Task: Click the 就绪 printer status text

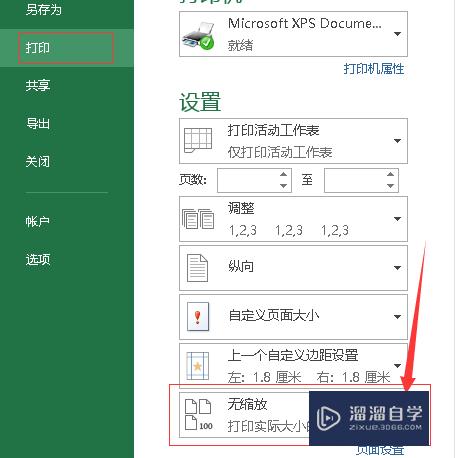Action: point(240,45)
